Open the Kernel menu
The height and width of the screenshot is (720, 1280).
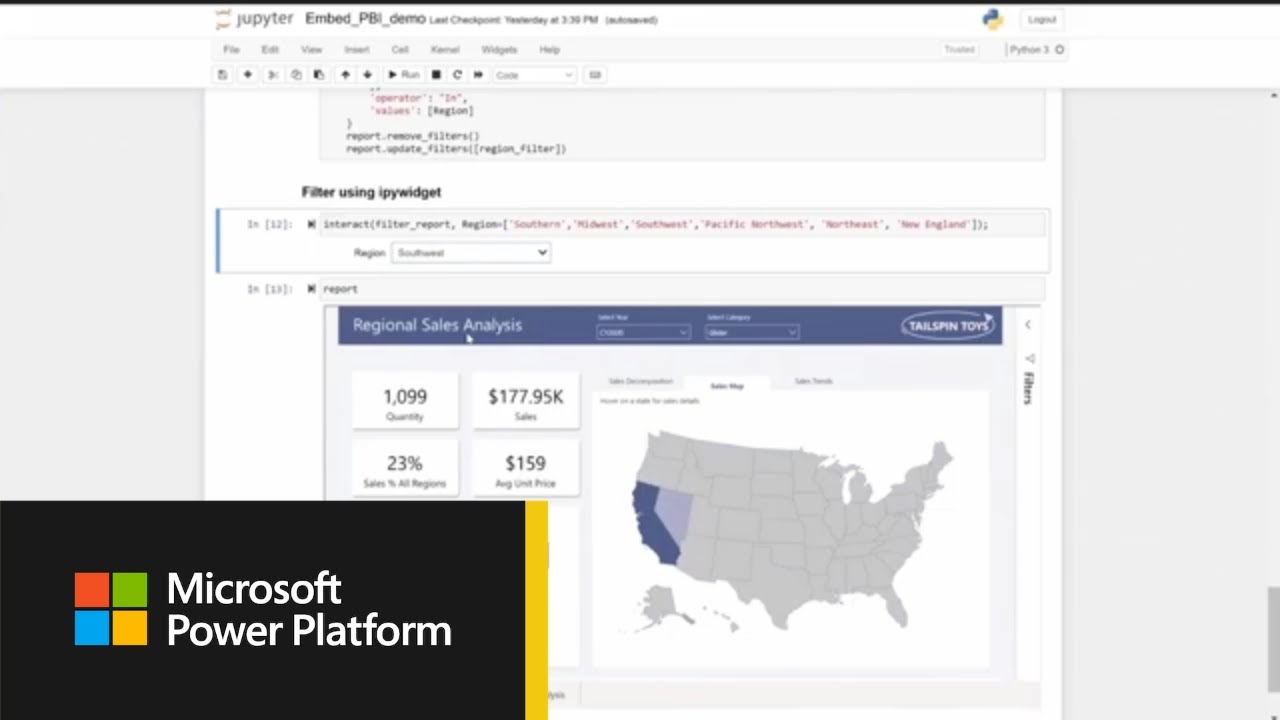tap(445, 49)
